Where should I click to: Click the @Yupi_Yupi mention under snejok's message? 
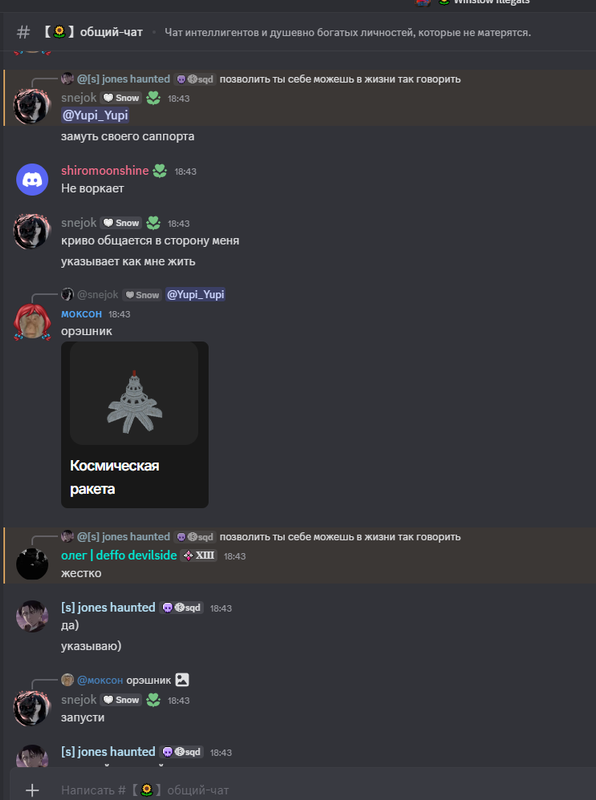[95, 115]
